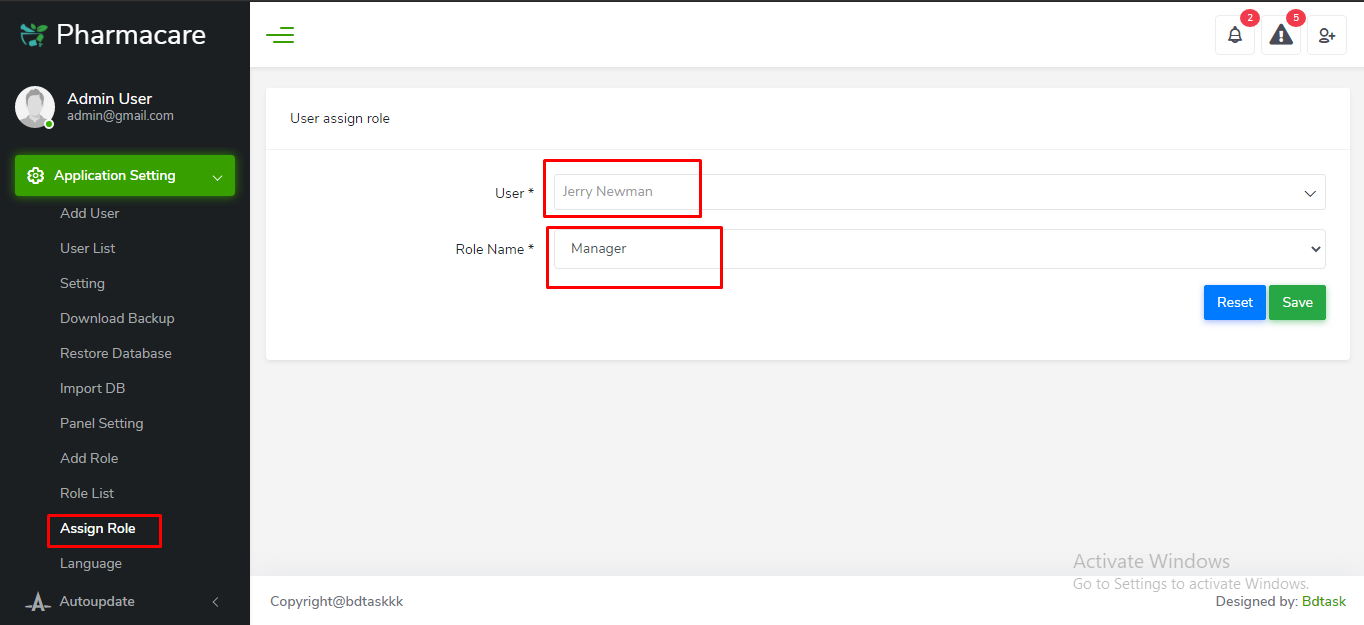Click the Admin User avatar picture
This screenshot has width=1364, height=625.
(35, 107)
